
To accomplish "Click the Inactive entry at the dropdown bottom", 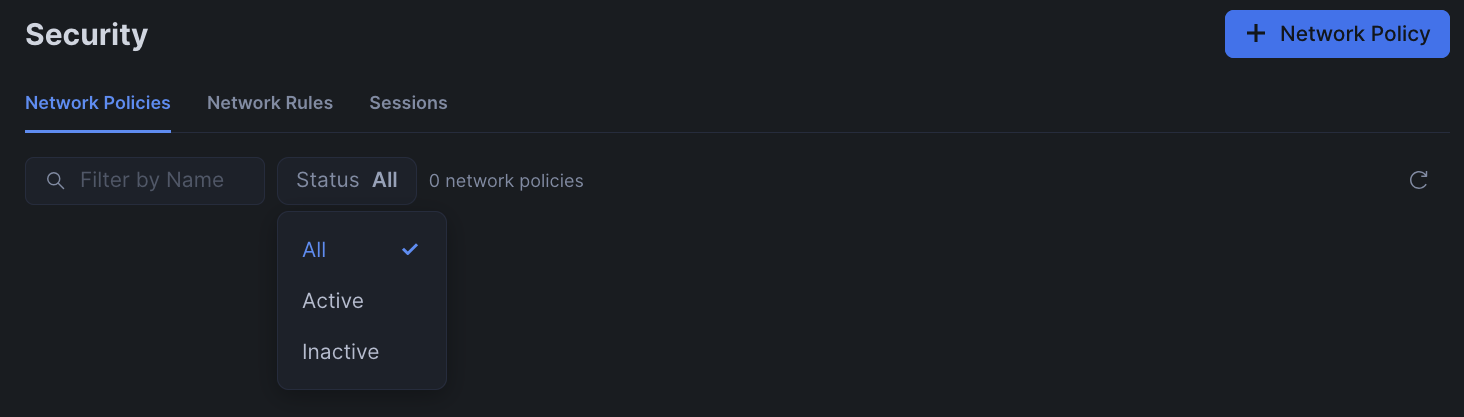I will 341,352.
